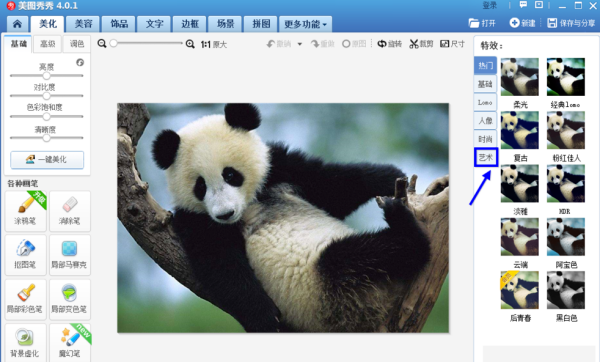
Task: Switch to the 调色 tab
Action: point(77,44)
